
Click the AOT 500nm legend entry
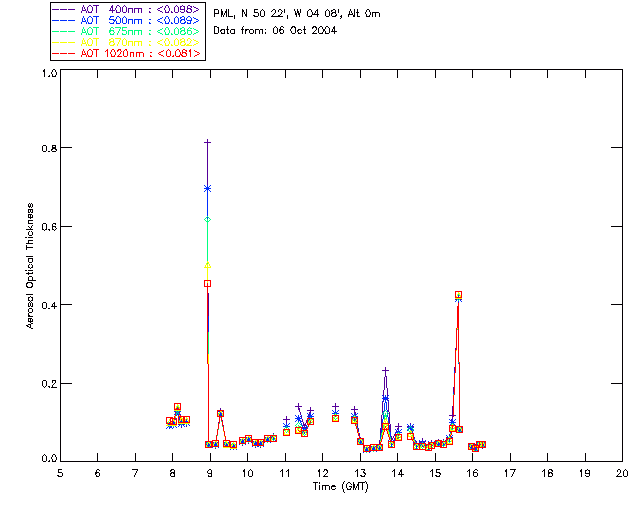point(127,20)
